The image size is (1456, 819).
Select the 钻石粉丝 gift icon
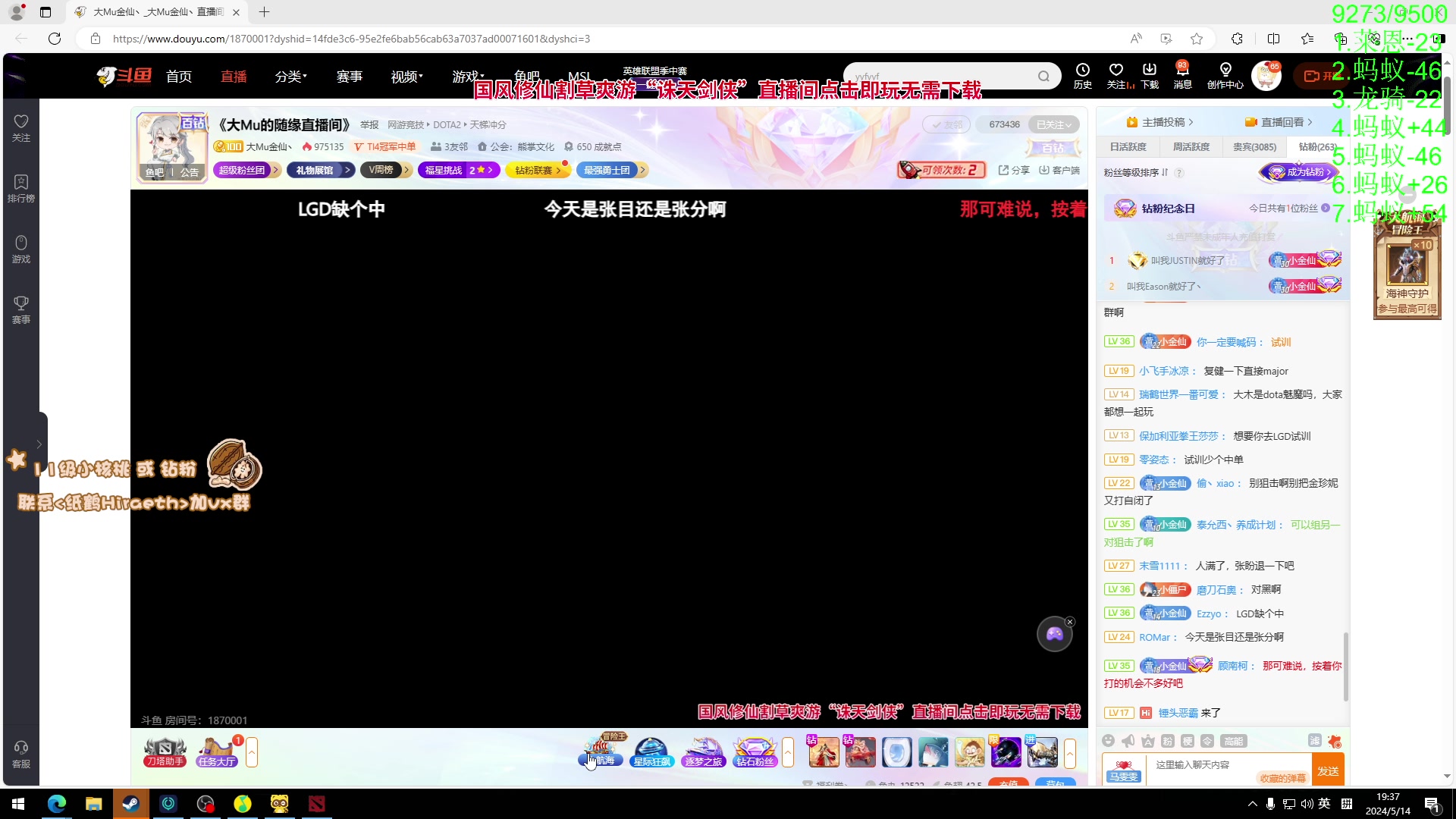(755, 752)
